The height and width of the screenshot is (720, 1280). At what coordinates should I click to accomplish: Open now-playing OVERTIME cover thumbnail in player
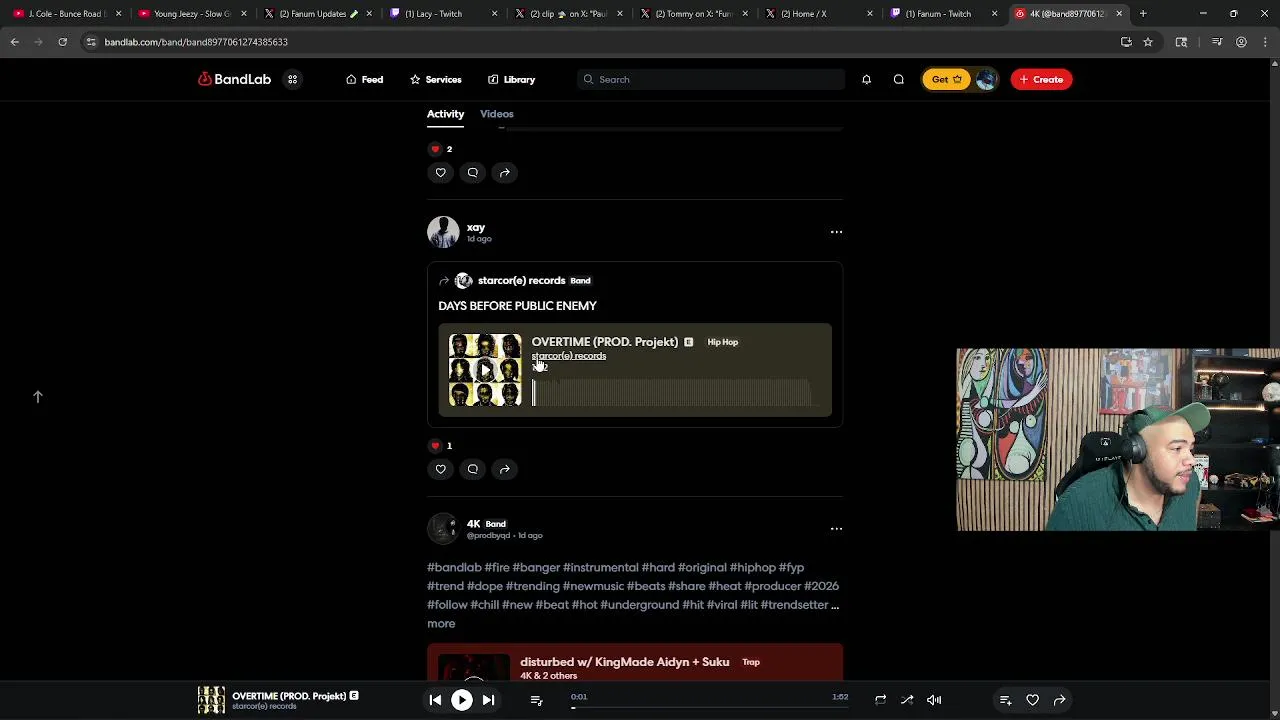point(211,700)
